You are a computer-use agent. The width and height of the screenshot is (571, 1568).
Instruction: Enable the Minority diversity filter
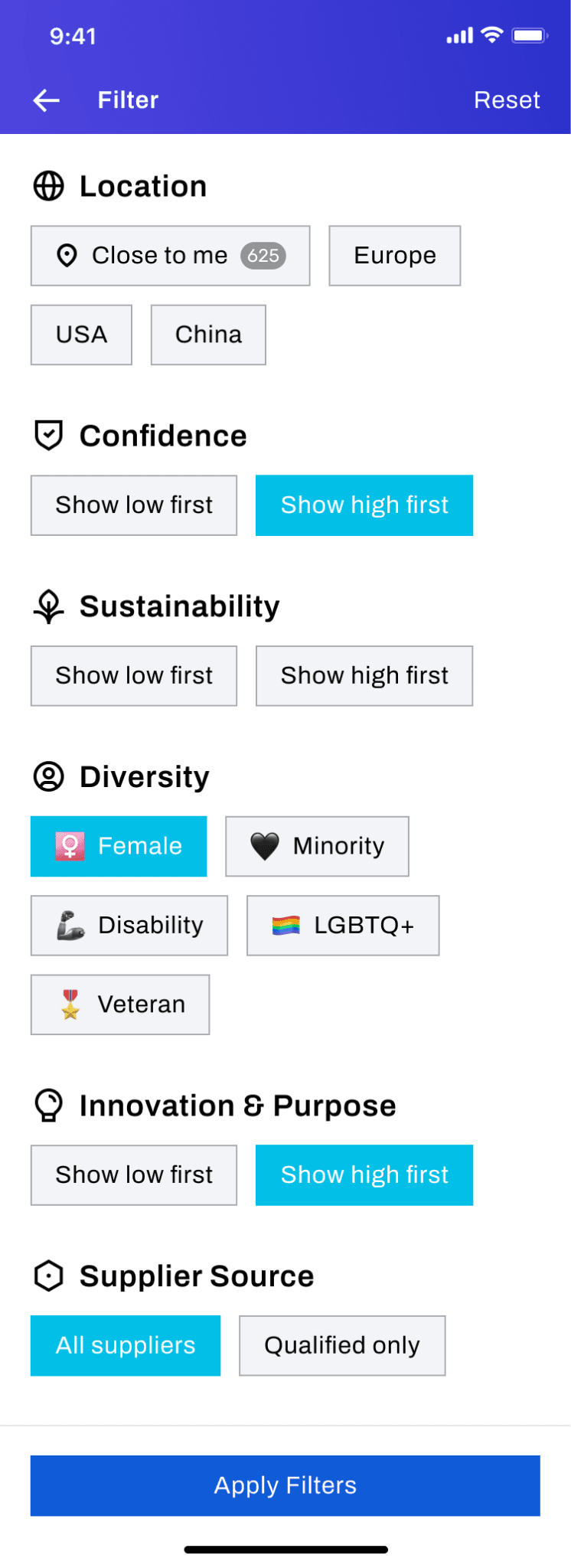coord(317,846)
